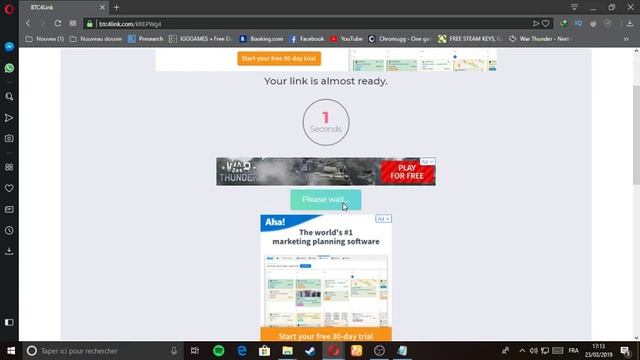Open File Explorer from the taskbar
This screenshot has width=640, height=360.
click(x=287, y=351)
